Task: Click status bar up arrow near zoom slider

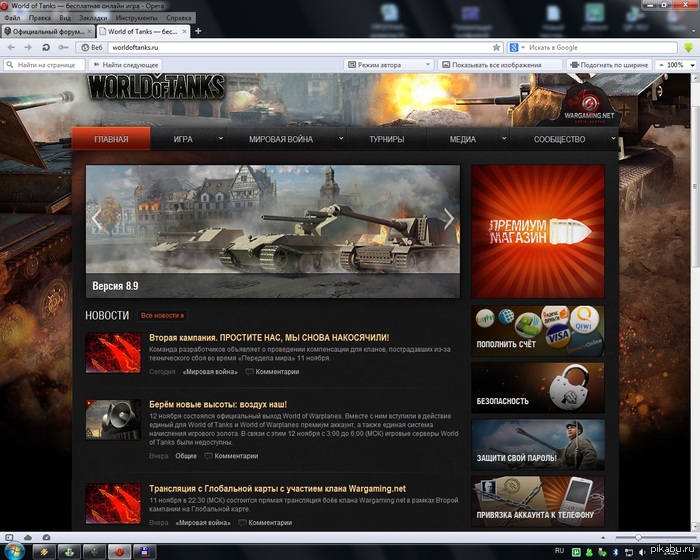Action: (603, 538)
